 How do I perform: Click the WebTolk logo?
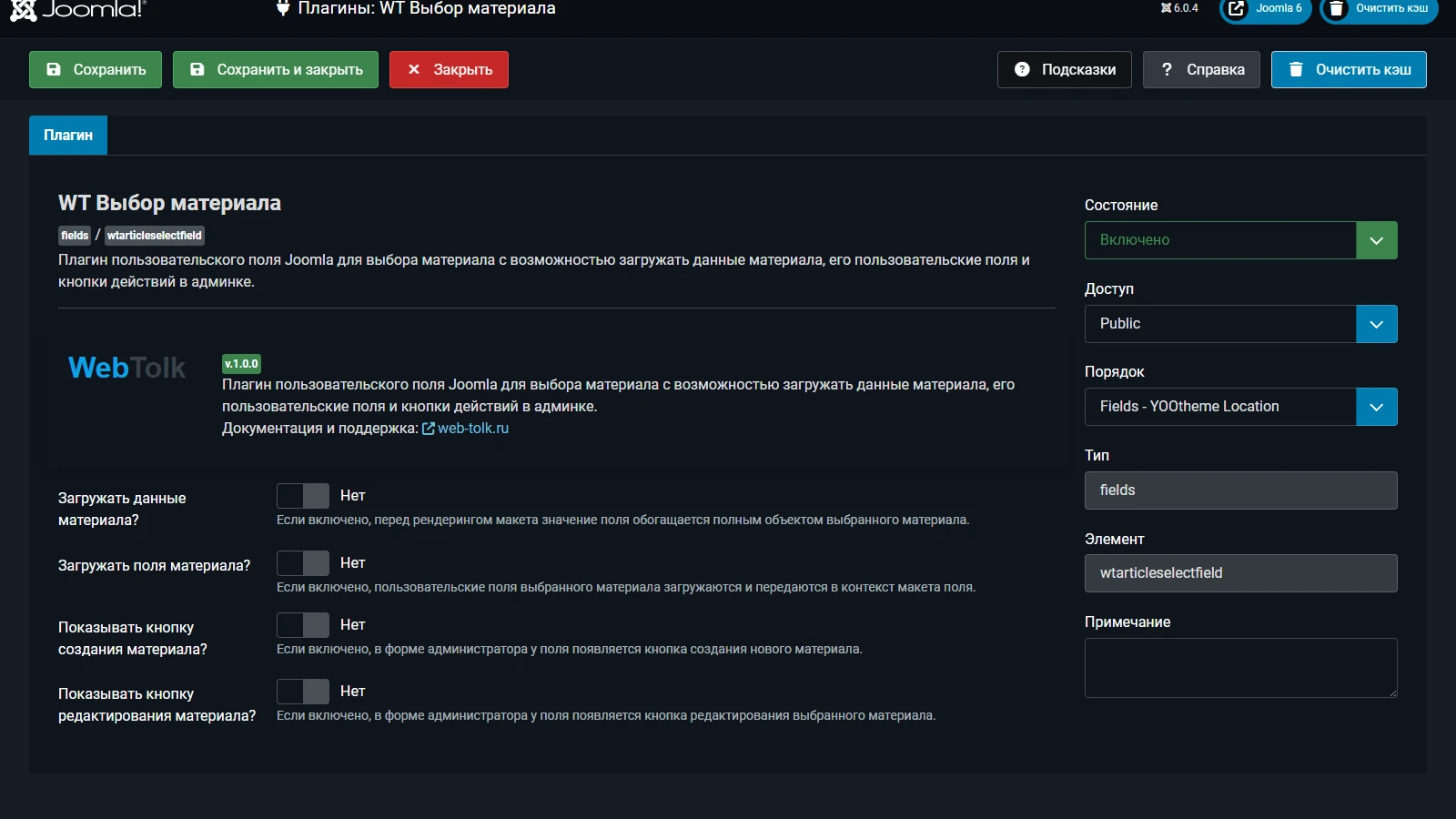pyautogui.click(x=126, y=368)
